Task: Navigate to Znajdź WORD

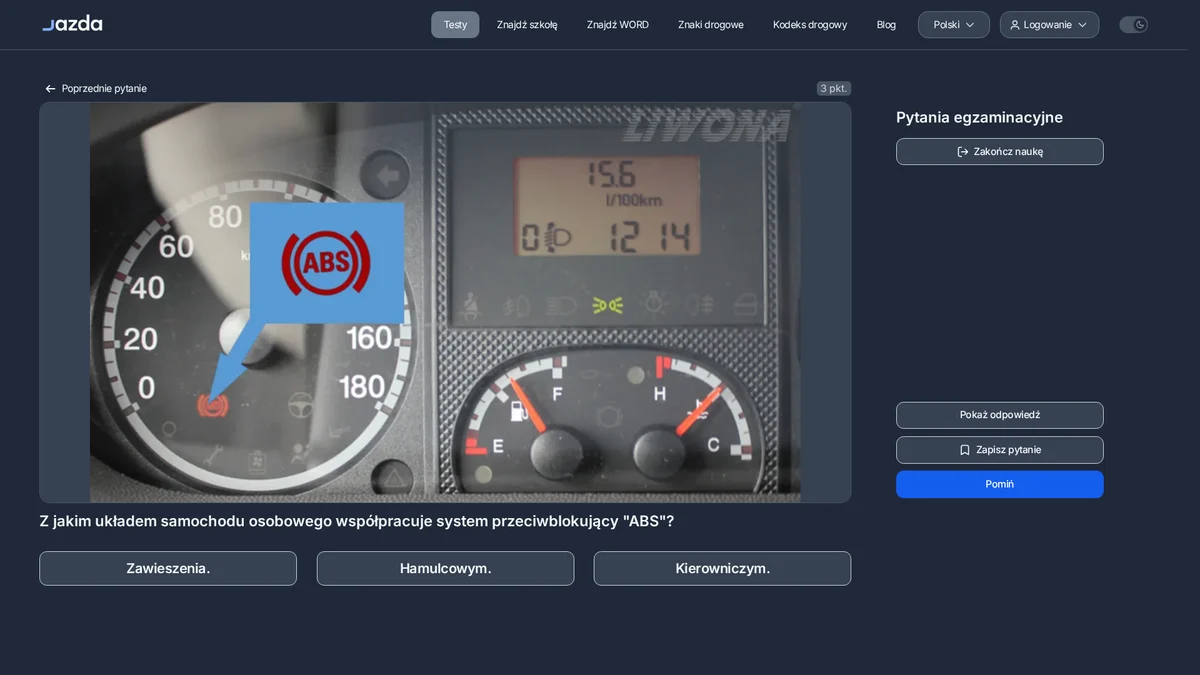Action: click(618, 25)
